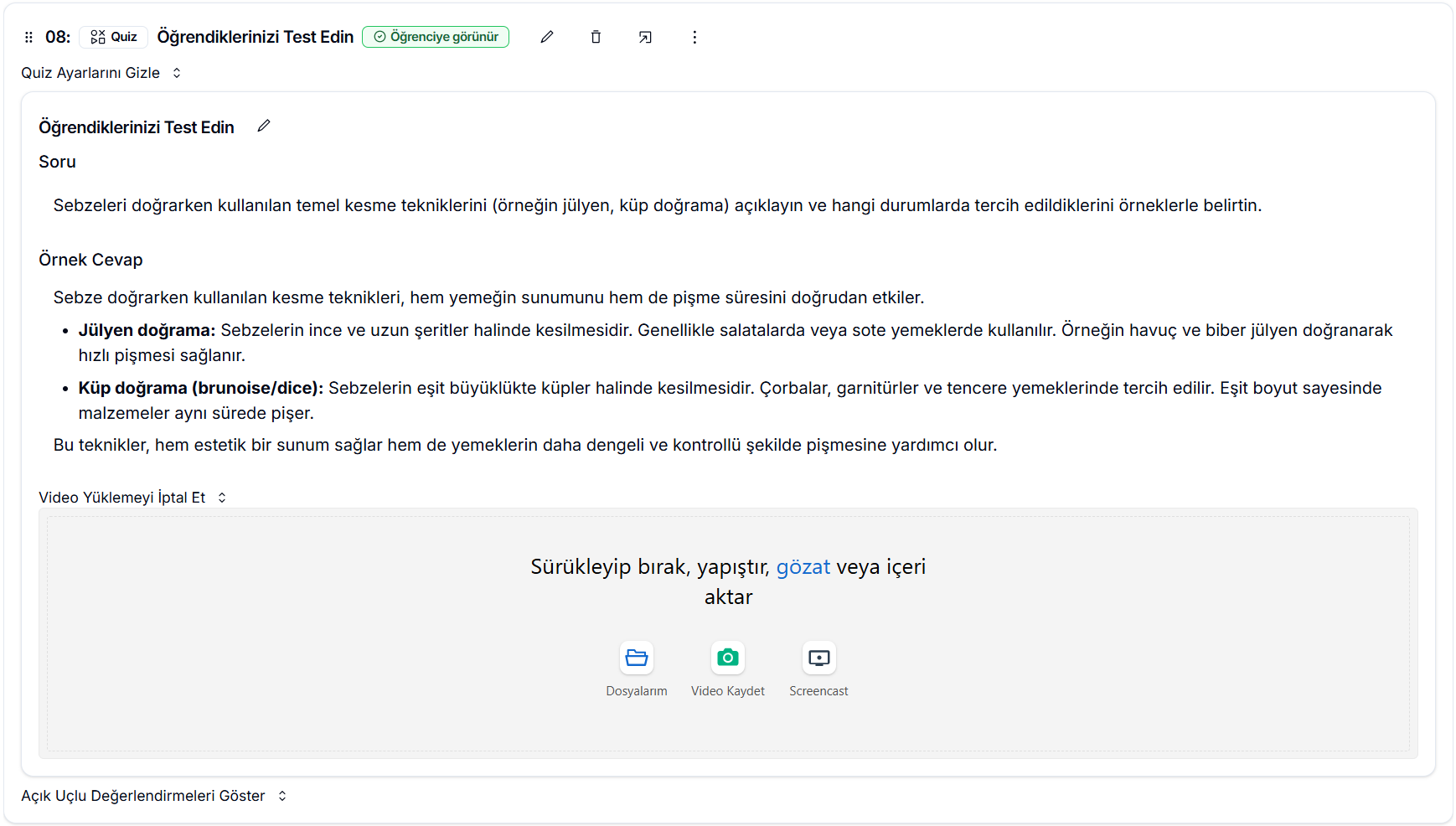Click the Küp doğrama (brunoise/dice) bullet

(731, 400)
